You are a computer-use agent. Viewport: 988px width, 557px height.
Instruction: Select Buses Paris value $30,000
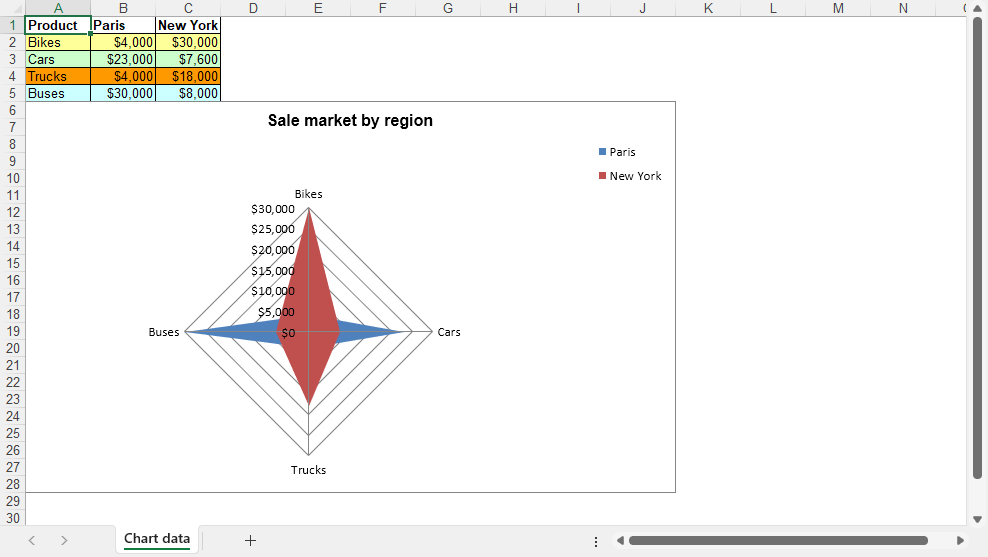(123, 93)
